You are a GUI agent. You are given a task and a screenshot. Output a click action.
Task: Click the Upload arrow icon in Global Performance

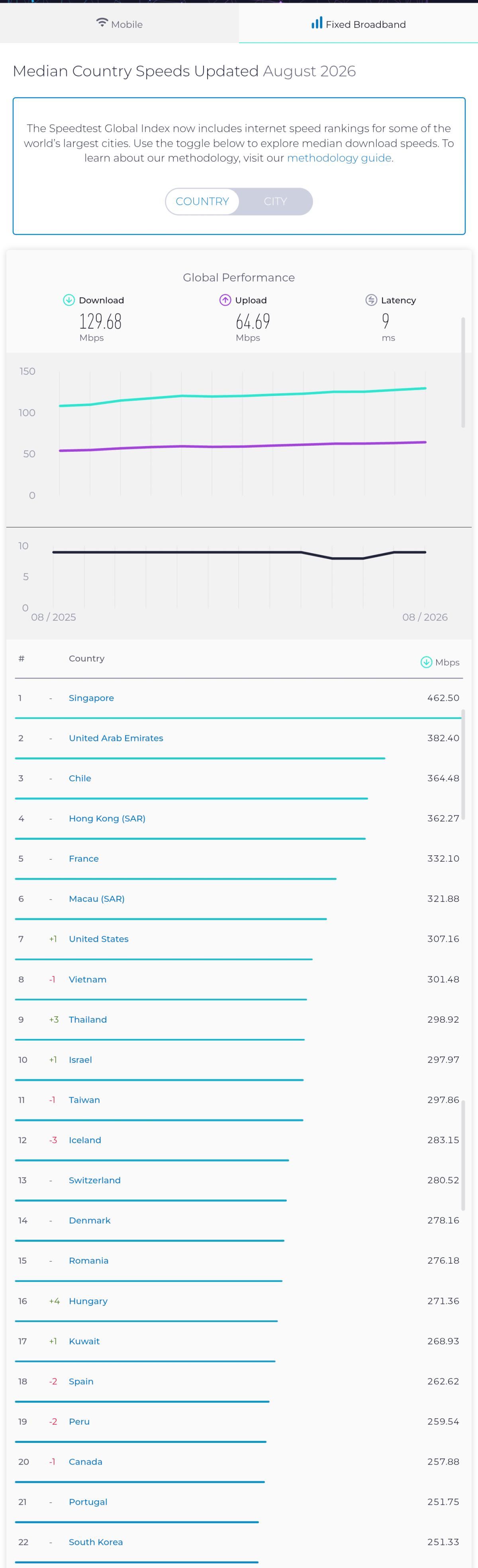[x=225, y=300]
